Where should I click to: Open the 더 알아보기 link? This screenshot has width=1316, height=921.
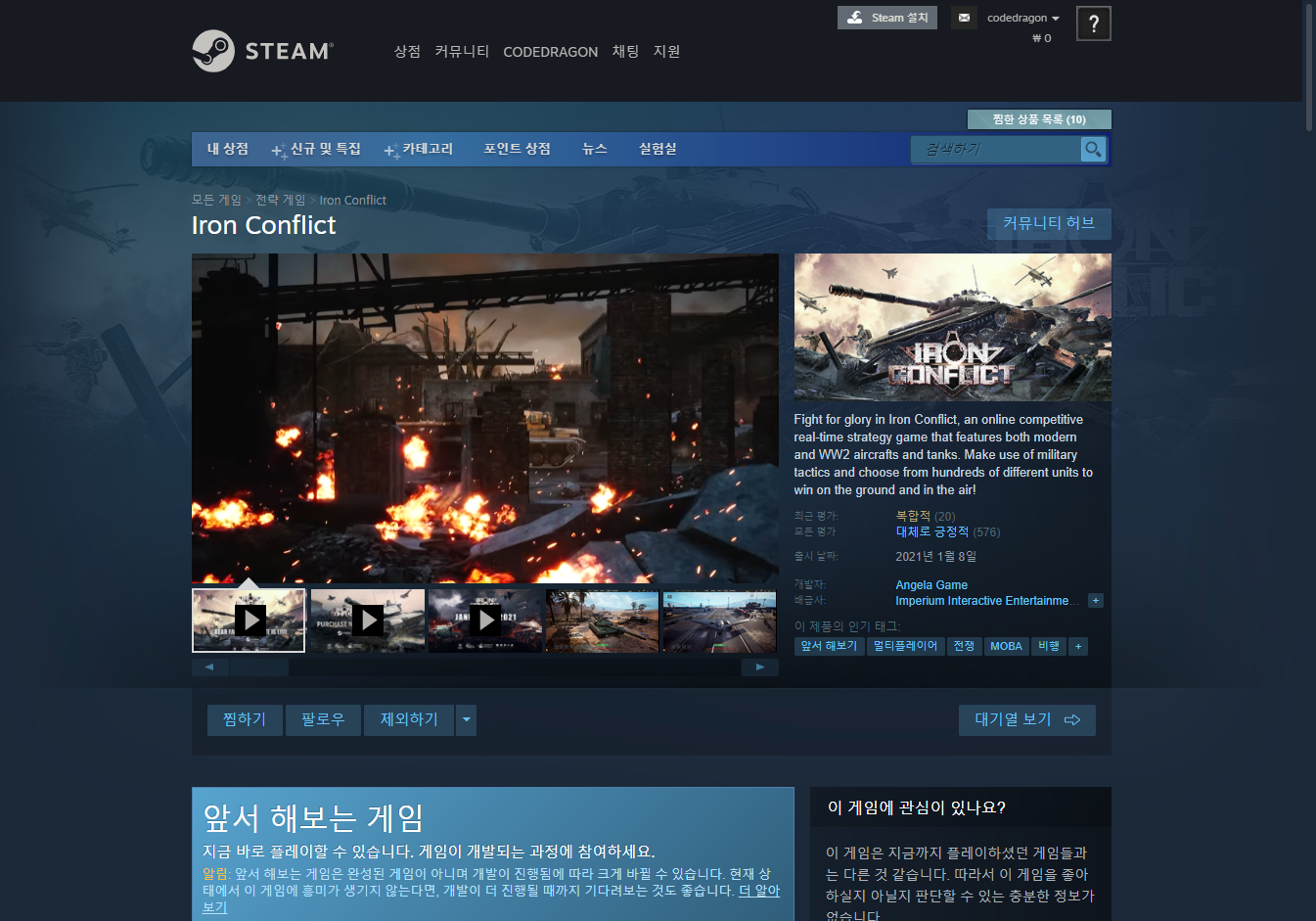pyautogui.click(x=759, y=891)
